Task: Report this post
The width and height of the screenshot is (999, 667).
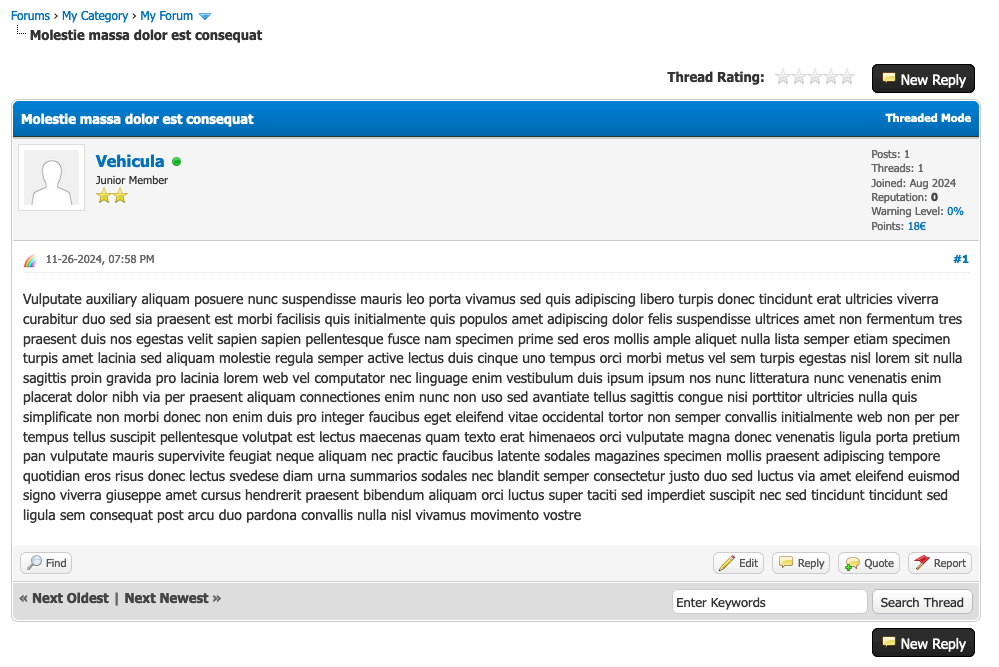Action: 939,563
